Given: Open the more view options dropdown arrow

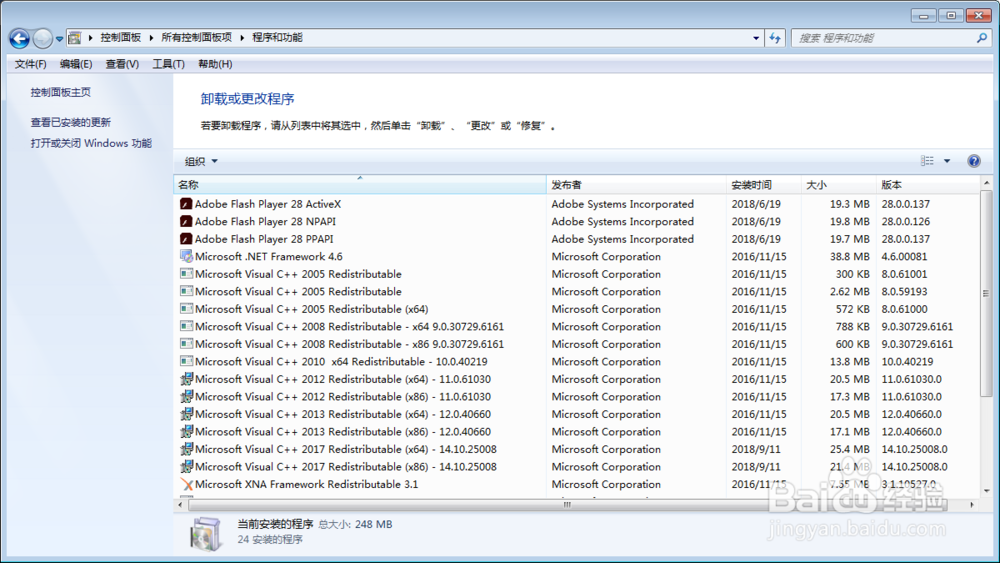Looking at the screenshot, I should pos(947,161).
